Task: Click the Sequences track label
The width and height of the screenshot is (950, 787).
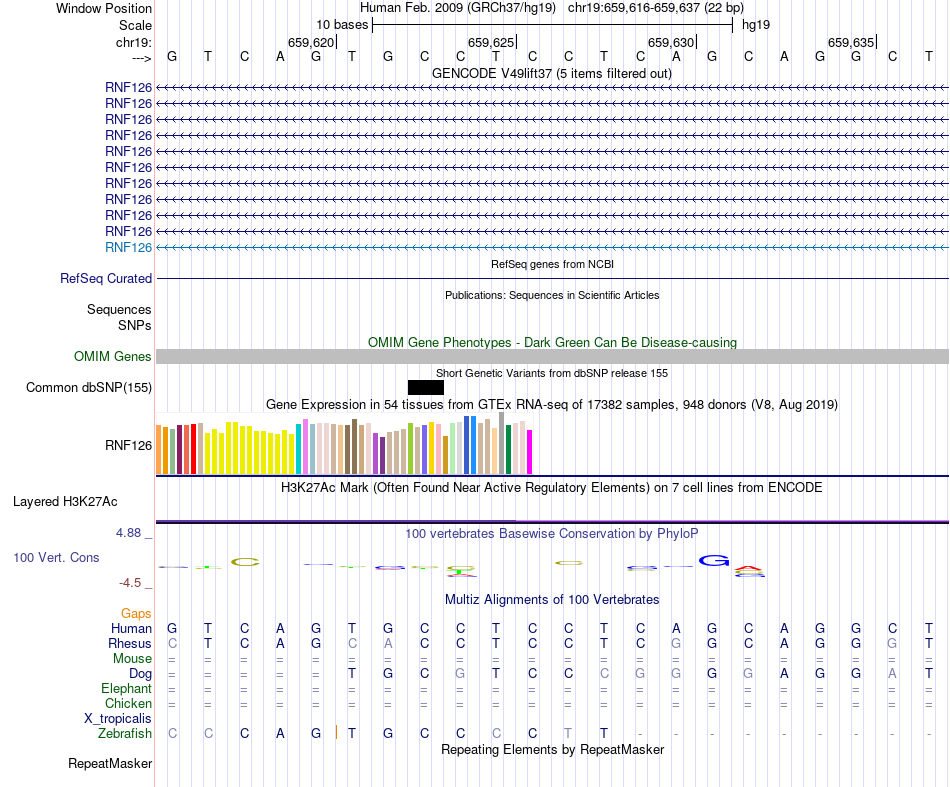Action: click(x=119, y=310)
